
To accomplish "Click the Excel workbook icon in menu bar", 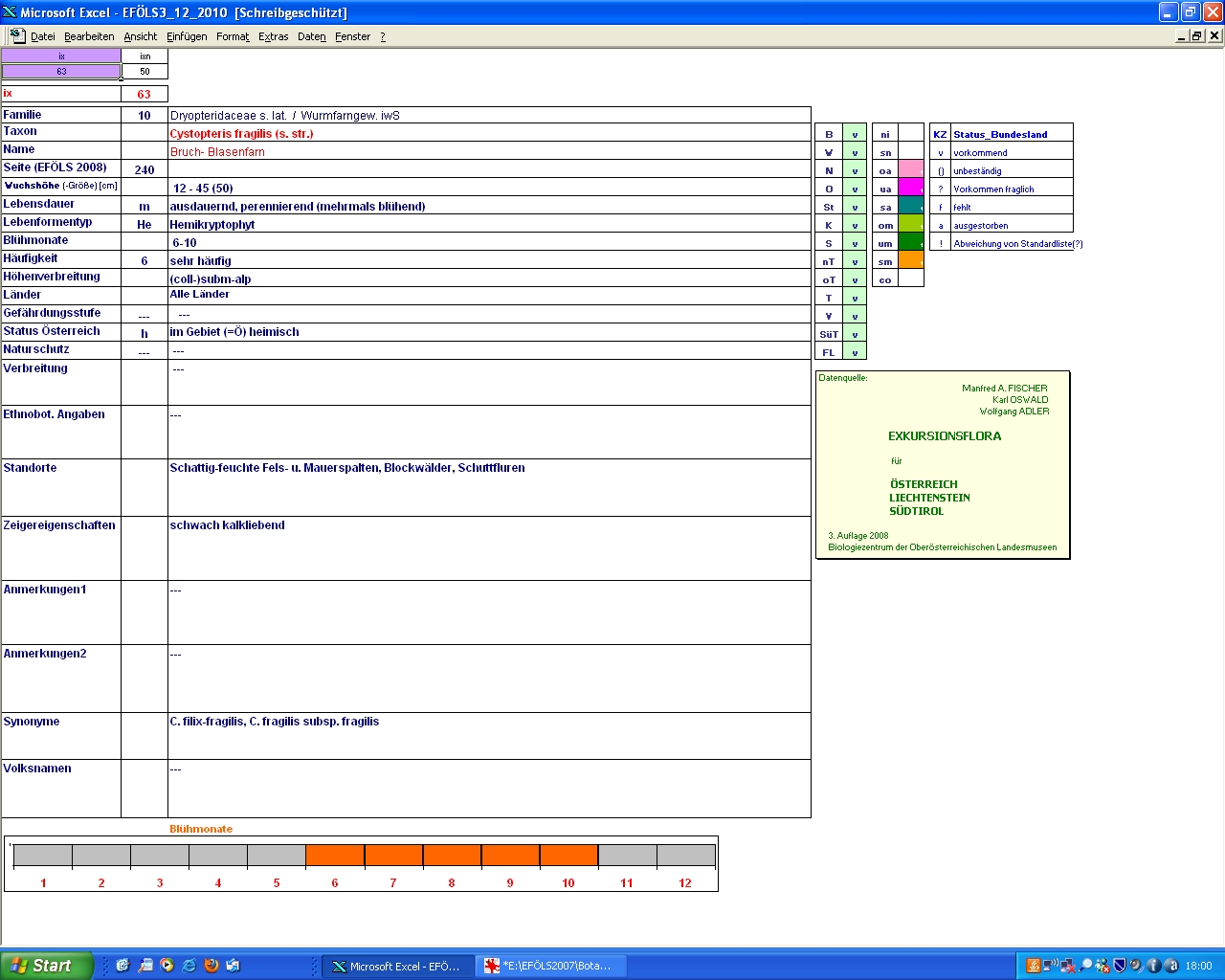I will point(17,35).
